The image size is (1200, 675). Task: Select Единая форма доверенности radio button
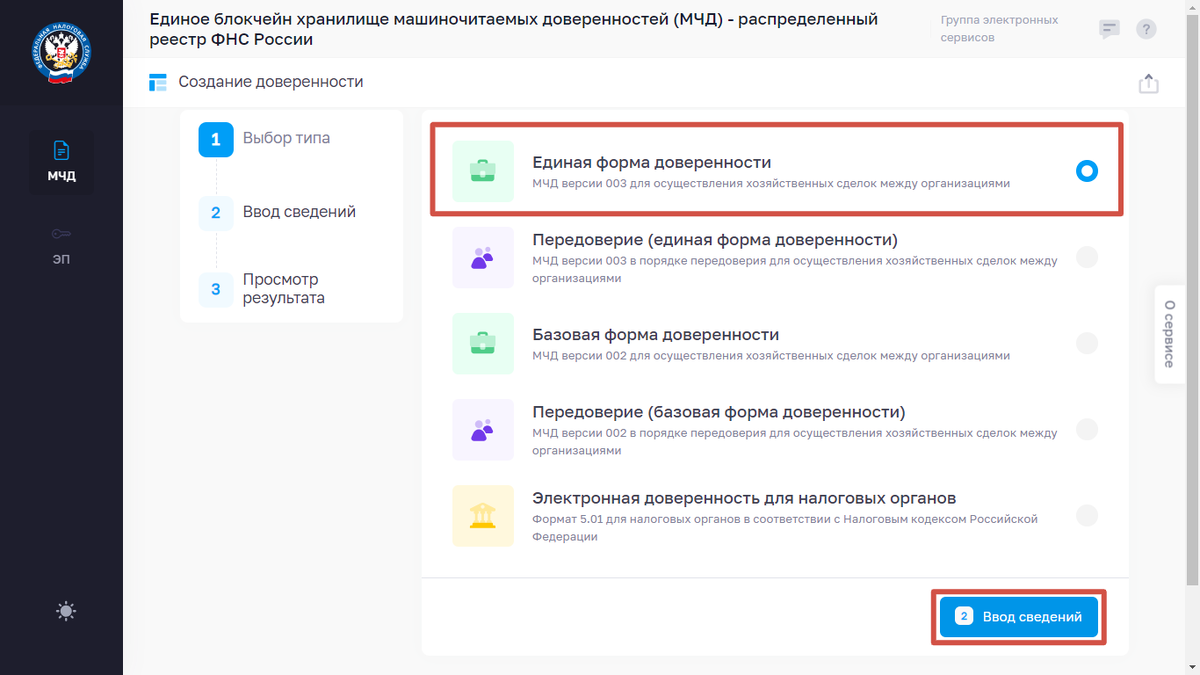coord(1087,171)
